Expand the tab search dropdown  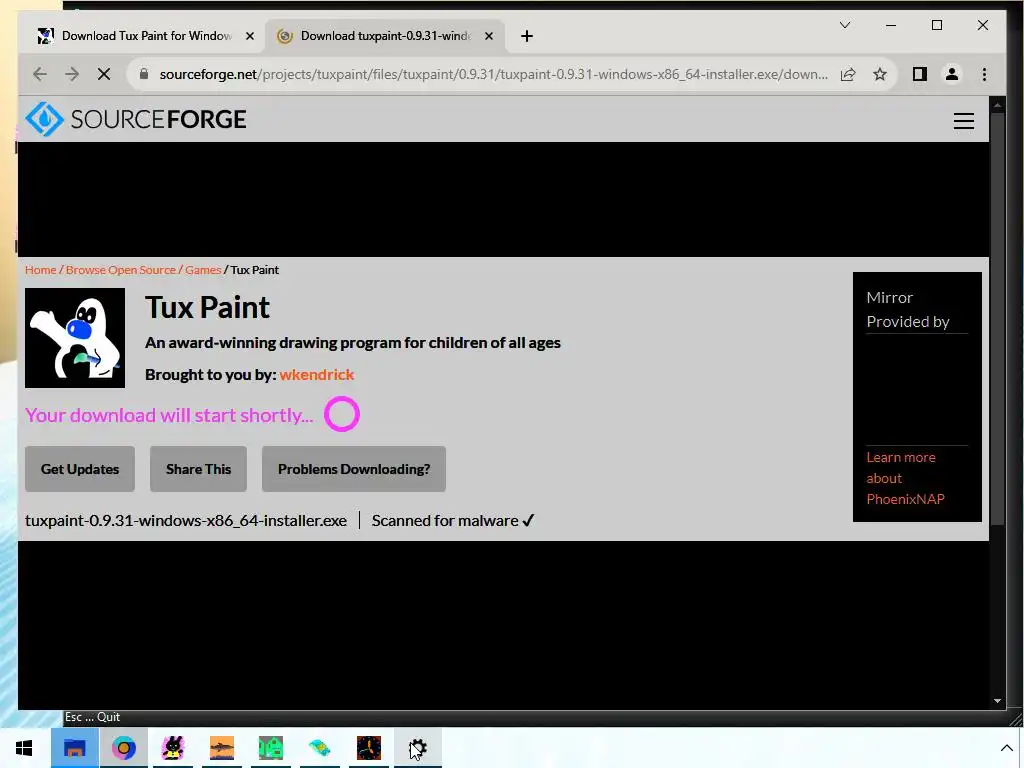tap(844, 25)
